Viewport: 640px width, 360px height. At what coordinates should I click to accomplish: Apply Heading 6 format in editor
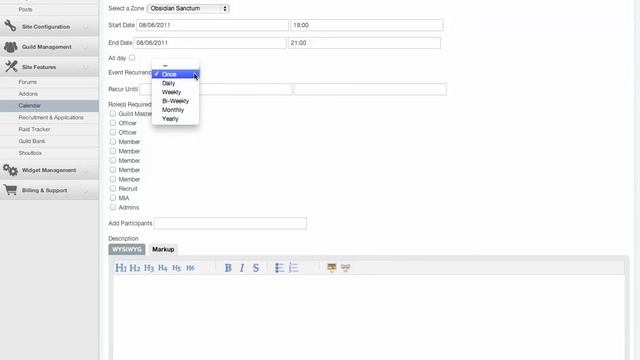pos(190,268)
